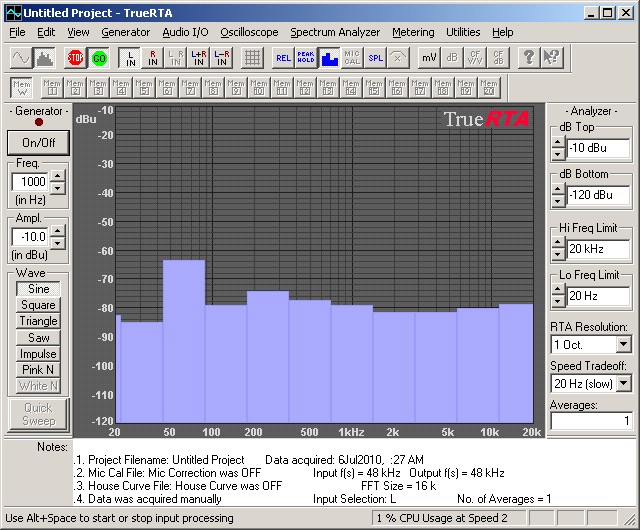Select the spectrum analyzer icon
The width and height of the screenshot is (640, 530).
point(45,57)
